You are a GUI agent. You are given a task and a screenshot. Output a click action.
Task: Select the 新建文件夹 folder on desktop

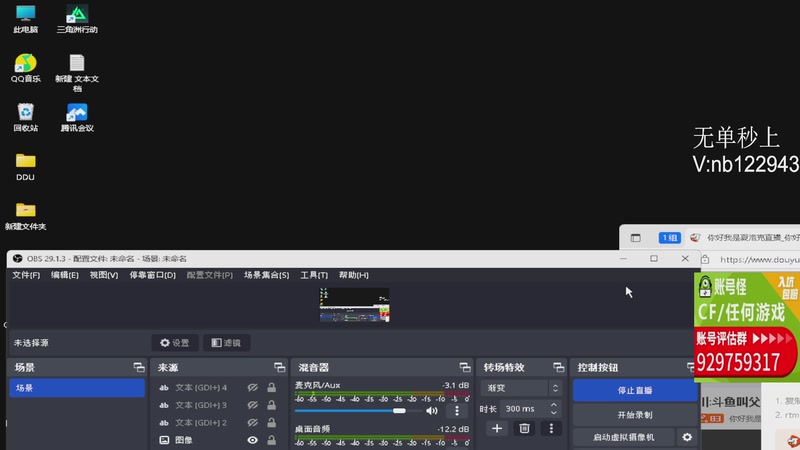pos(26,216)
